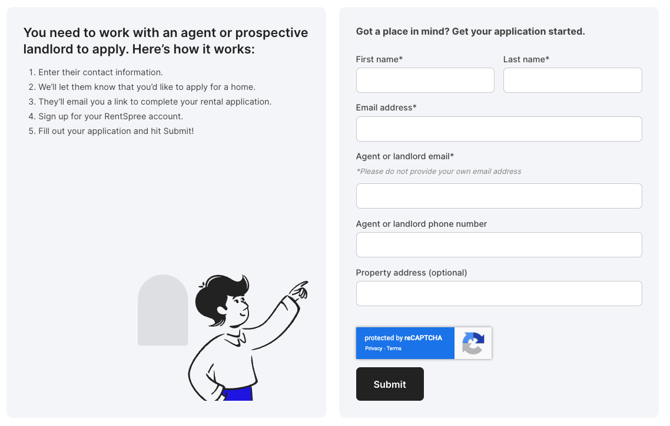This screenshot has height=426, width=670.
Task: Focus the Email address text box
Action: click(x=499, y=129)
